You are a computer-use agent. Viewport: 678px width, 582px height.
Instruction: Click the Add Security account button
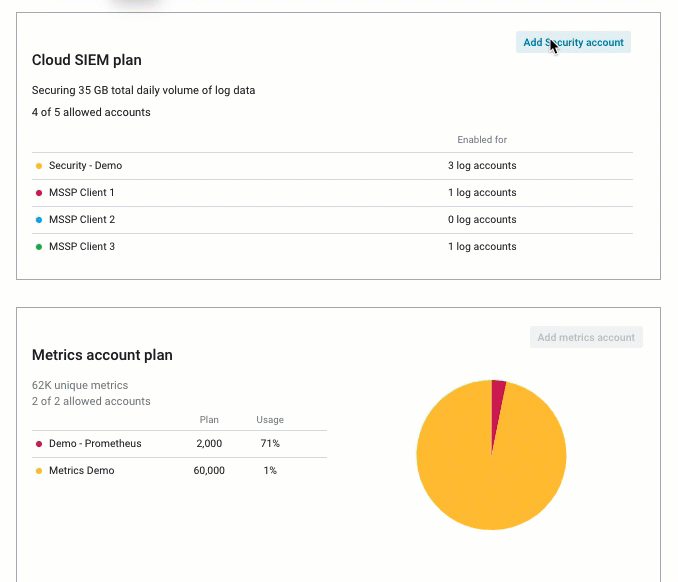tap(573, 42)
